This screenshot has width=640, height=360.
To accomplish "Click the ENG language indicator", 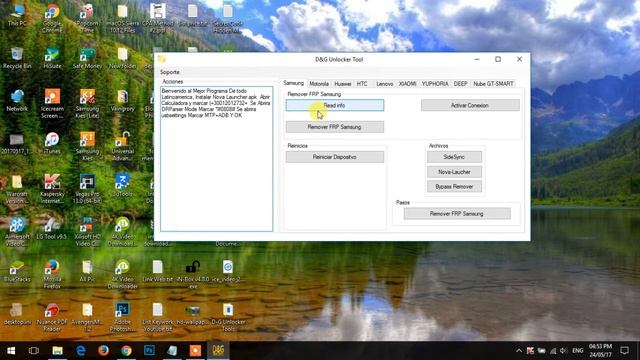I will pos(578,350).
